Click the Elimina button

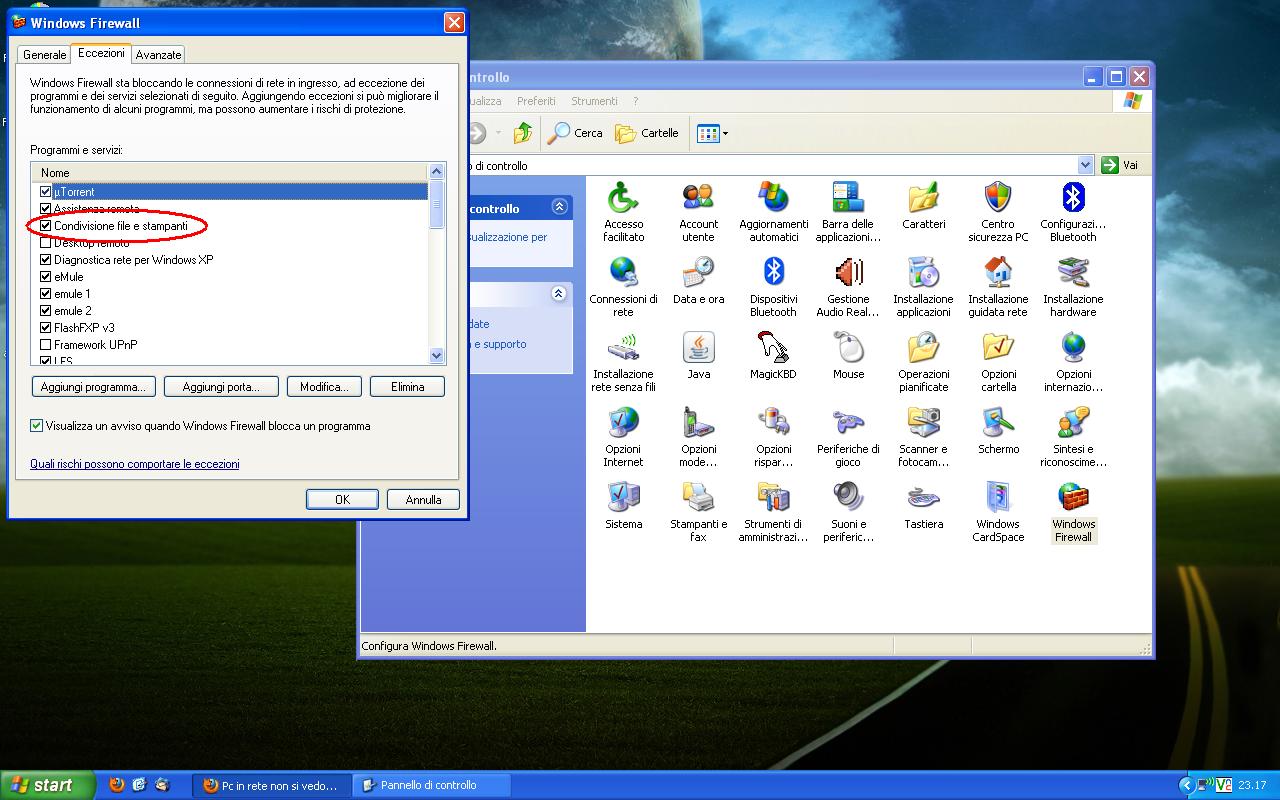pyautogui.click(x=407, y=386)
